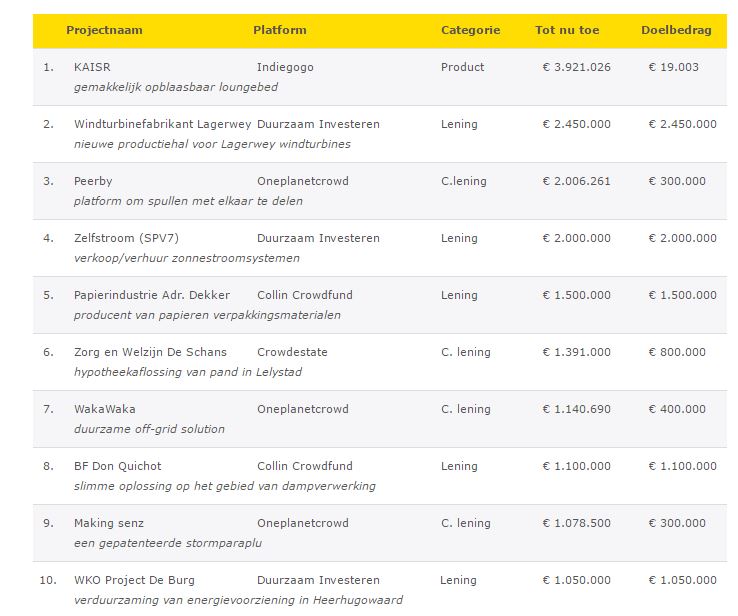
Task: Select the Doelbedrag column header
Action: (676, 30)
